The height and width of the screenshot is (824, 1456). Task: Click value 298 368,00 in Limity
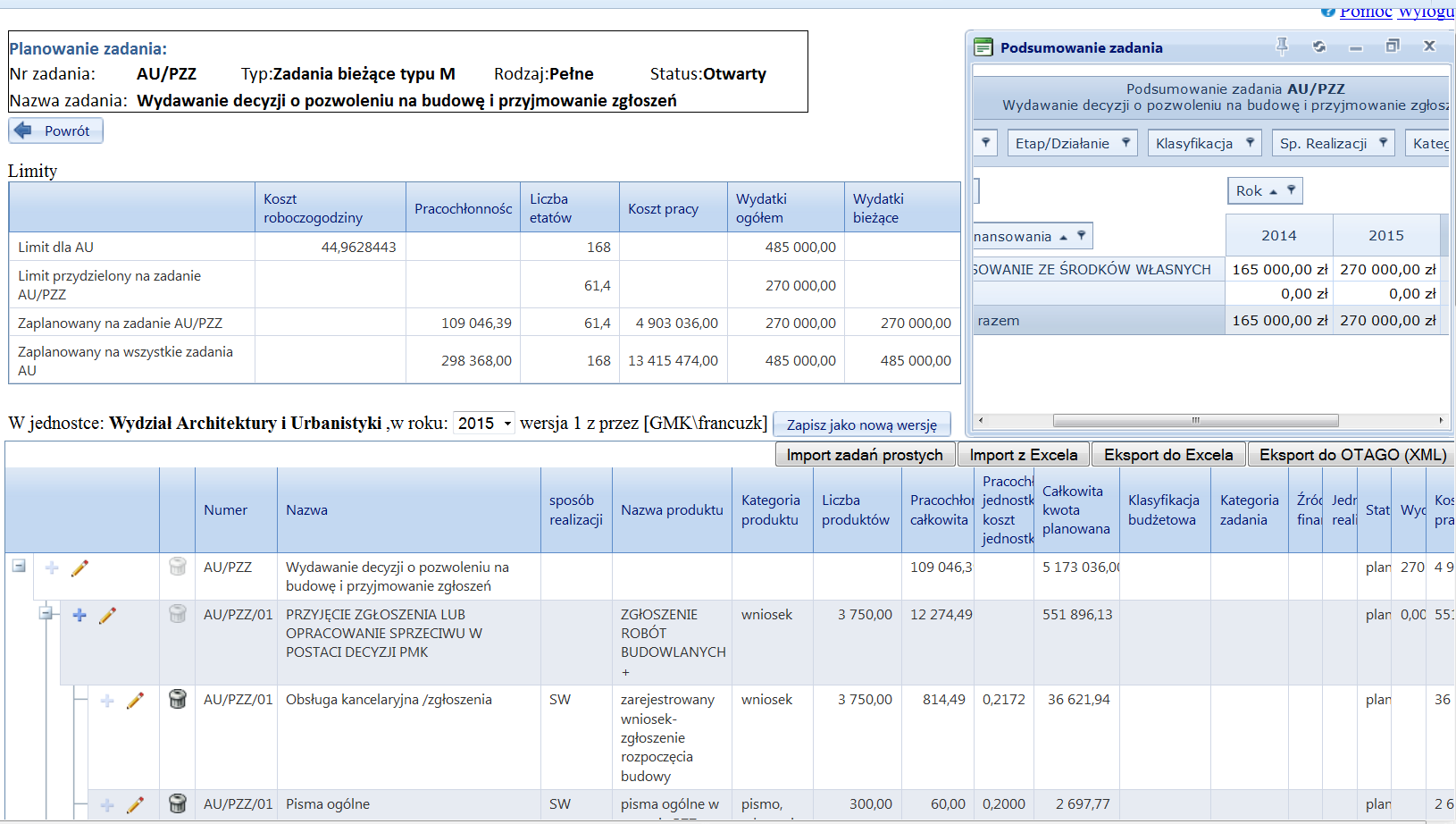coord(476,360)
